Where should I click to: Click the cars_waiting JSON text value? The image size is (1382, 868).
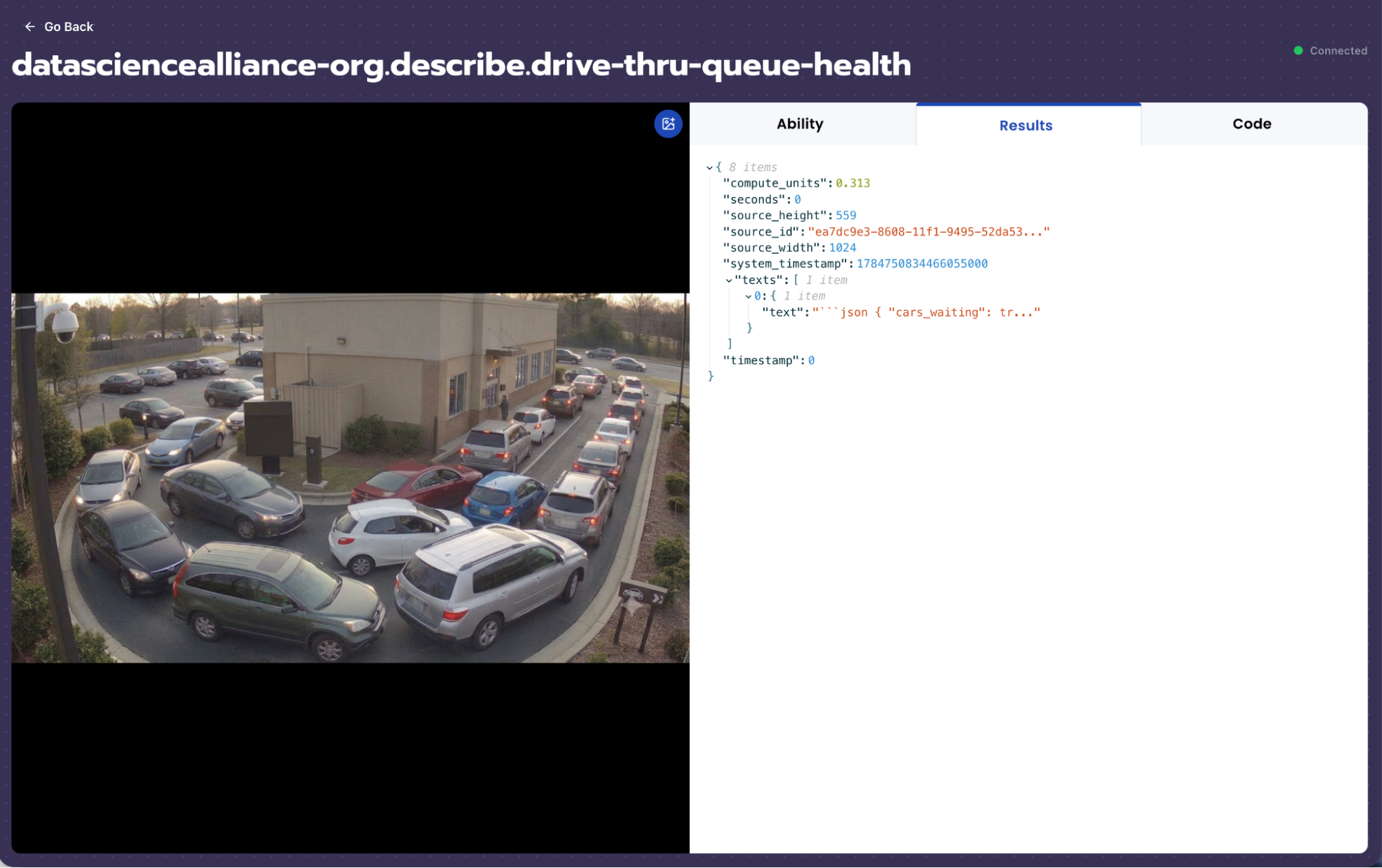[x=926, y=312]
